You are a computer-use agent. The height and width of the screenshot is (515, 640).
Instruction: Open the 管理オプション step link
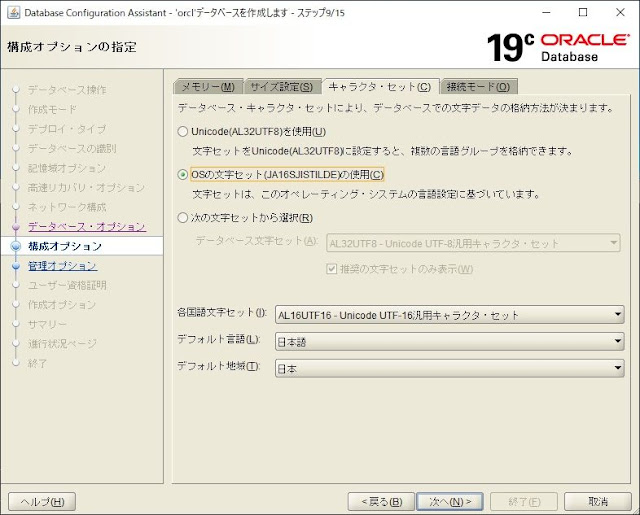[62, 266]
